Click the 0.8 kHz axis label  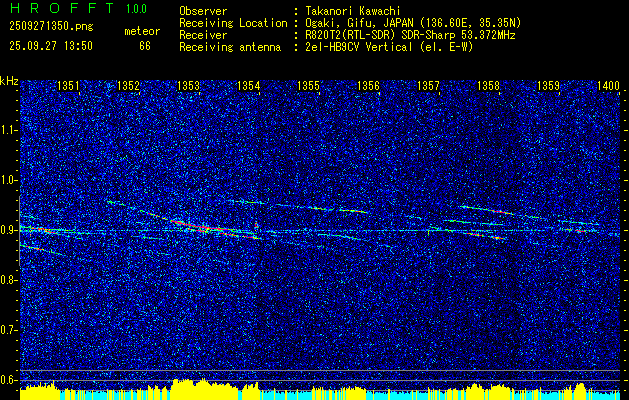pos(8,280)
